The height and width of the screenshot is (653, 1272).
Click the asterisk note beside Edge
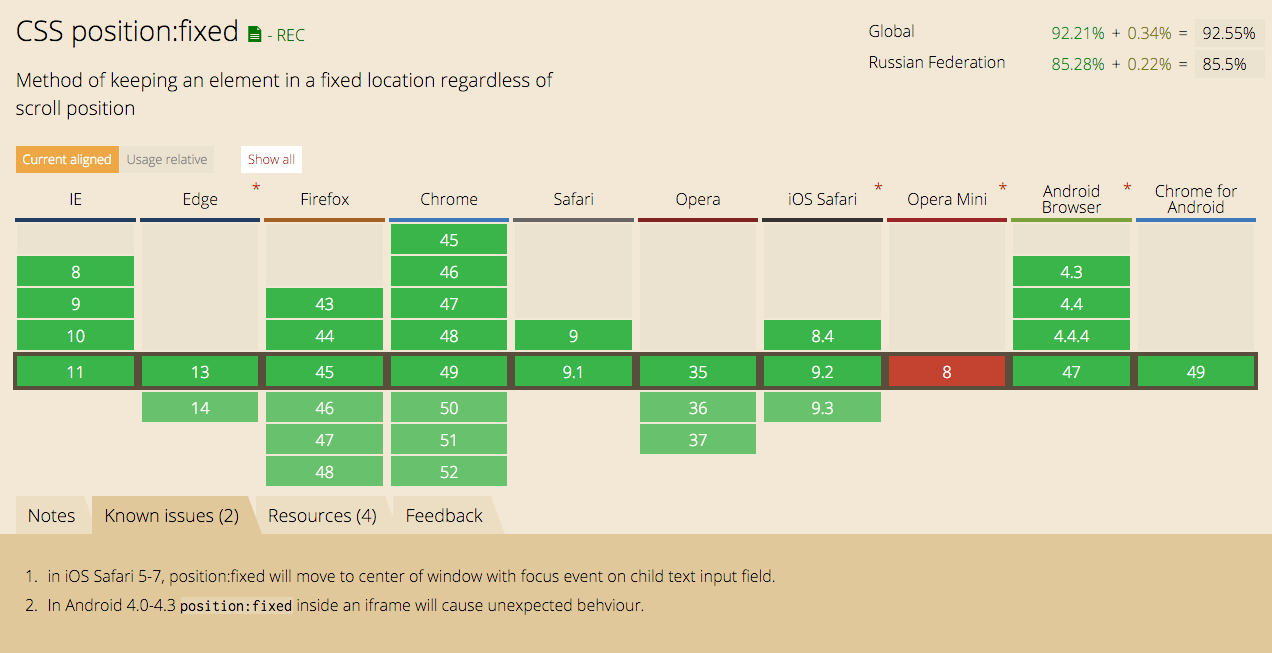[256, 188]
